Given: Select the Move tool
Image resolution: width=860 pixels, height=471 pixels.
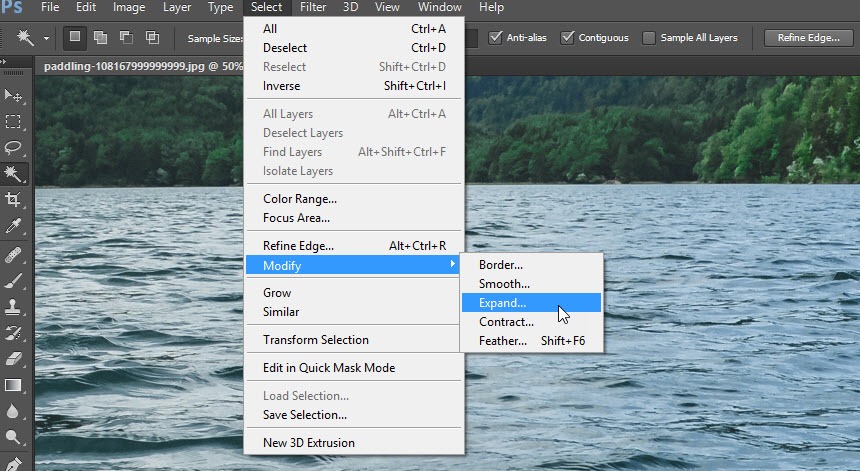Looking at the screenshot, I should point(14,95).
